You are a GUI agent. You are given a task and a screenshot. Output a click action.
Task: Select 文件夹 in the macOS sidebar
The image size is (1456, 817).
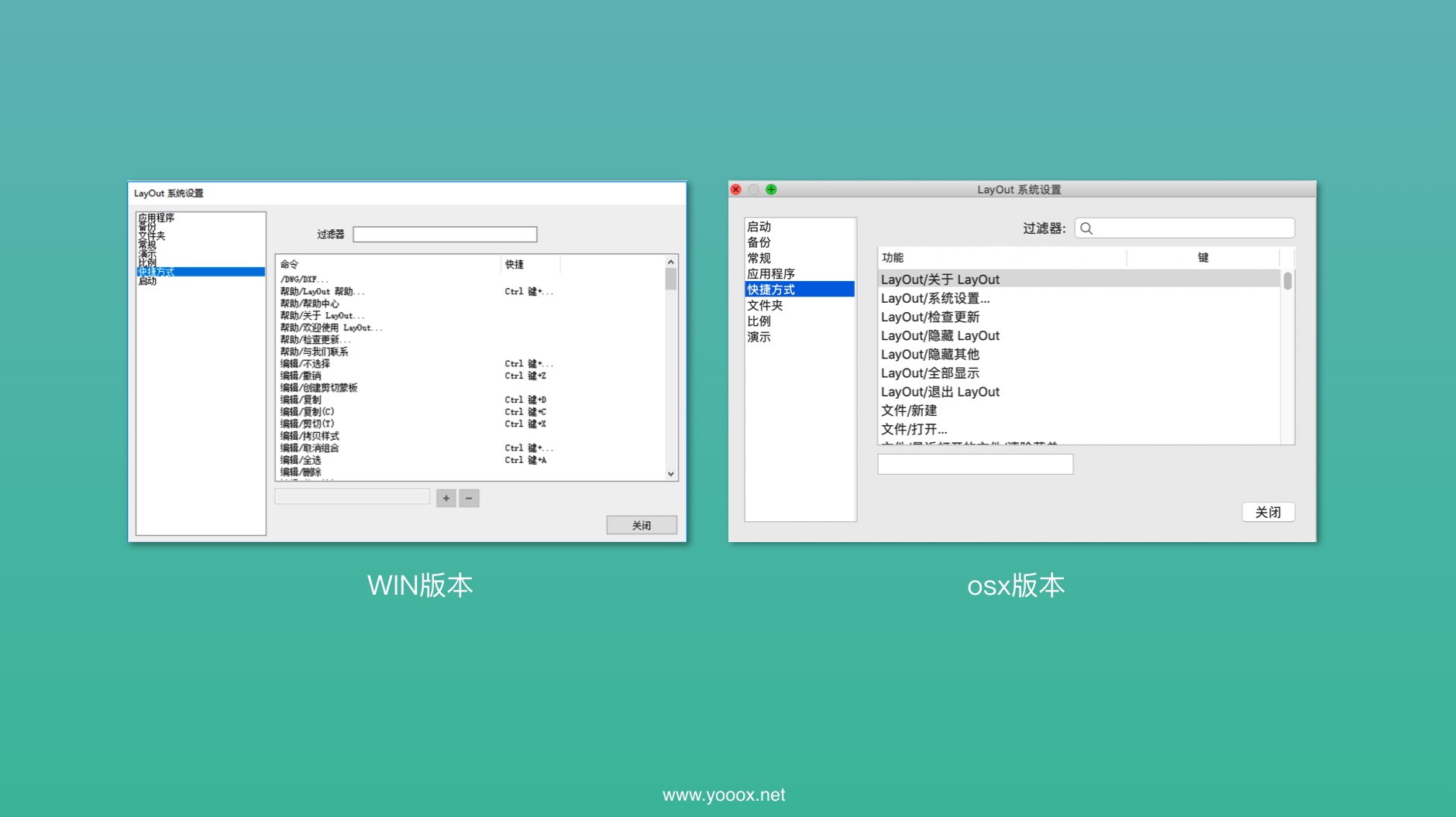[x=765, y=305]
